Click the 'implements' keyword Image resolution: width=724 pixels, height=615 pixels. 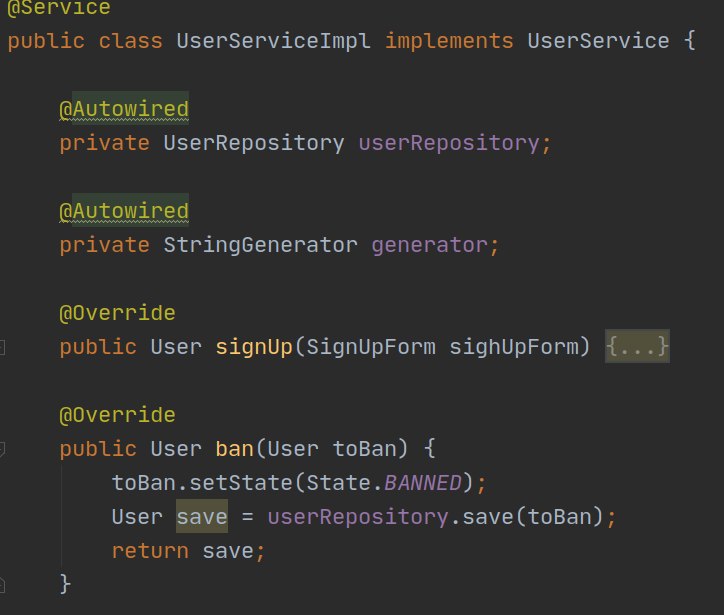tap(449, 41)
